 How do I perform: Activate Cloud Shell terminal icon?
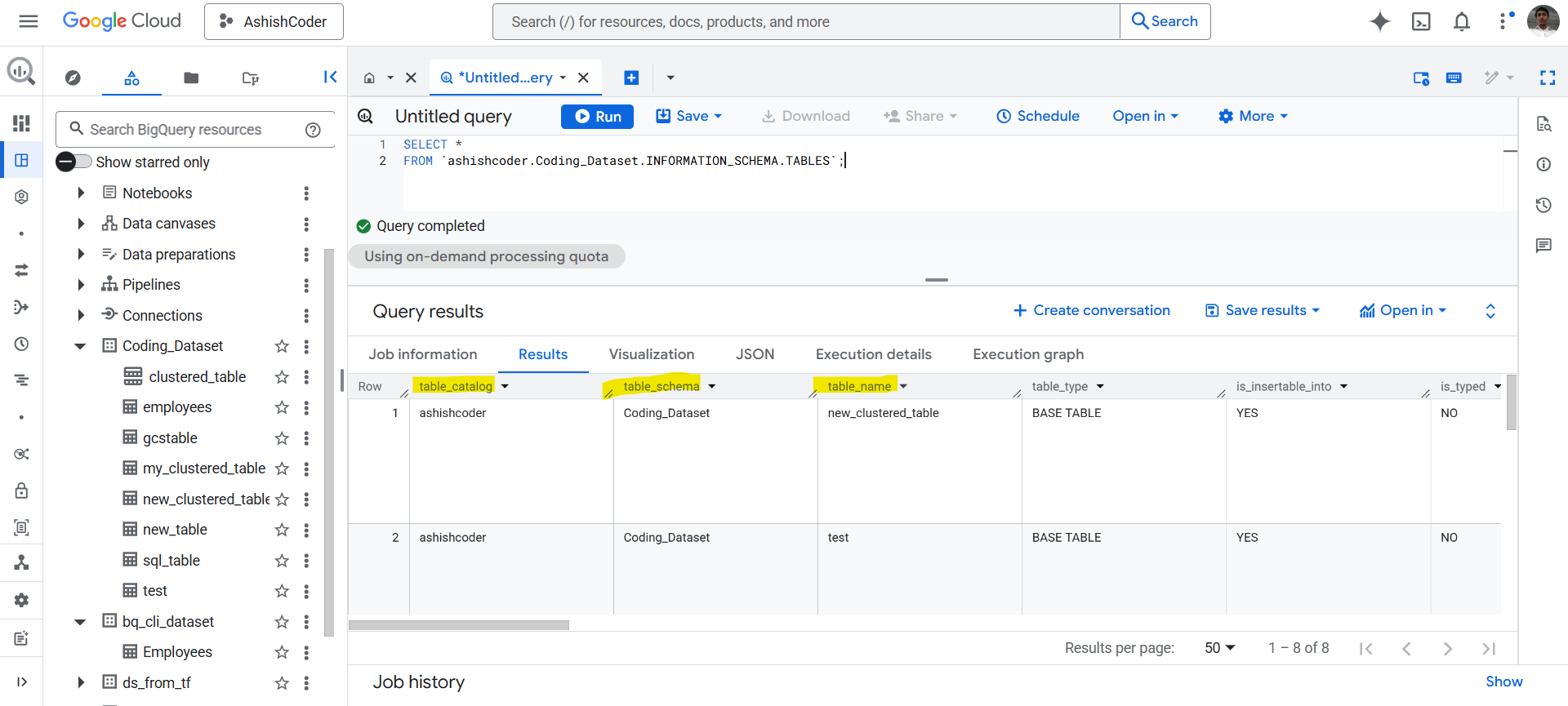[x=1421, y=21]
